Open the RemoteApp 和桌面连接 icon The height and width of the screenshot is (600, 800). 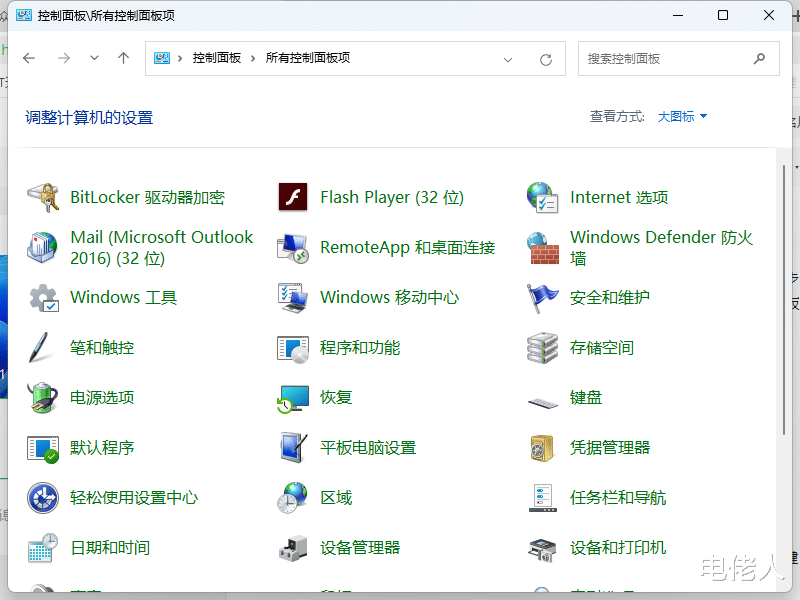click(x=293, y=248)
